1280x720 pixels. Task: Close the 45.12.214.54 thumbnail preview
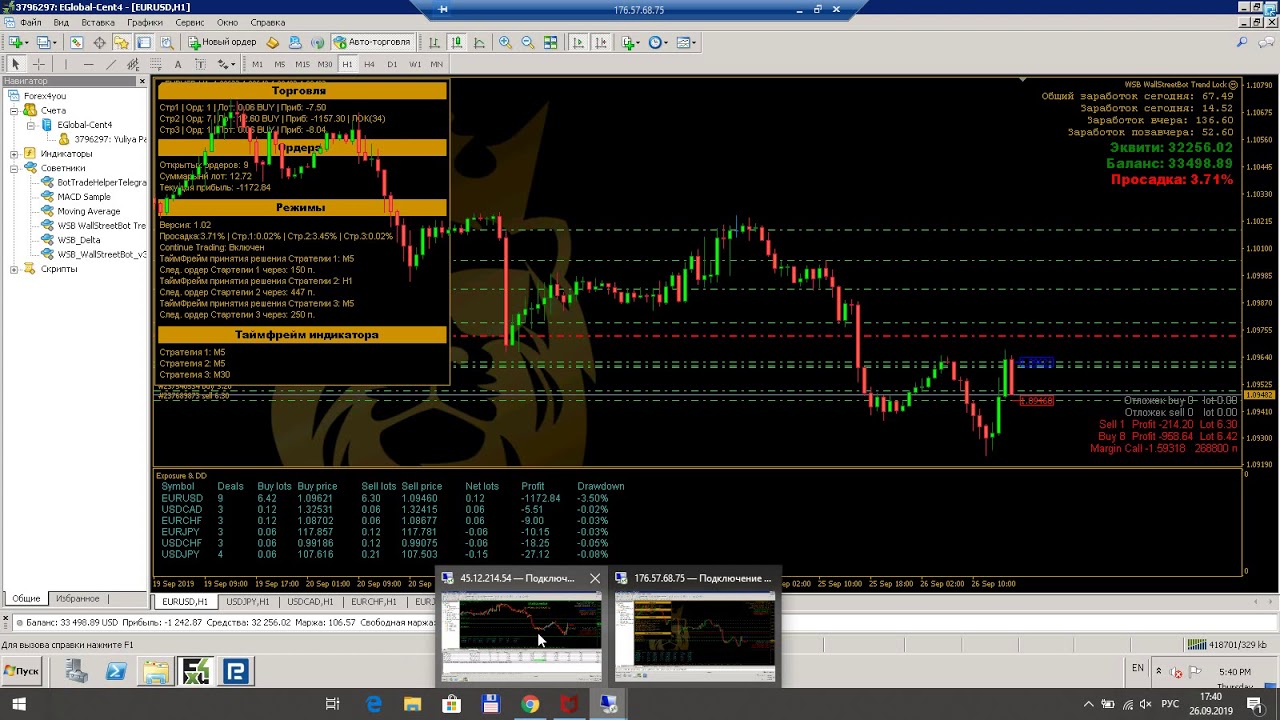[x=595, y=578]
